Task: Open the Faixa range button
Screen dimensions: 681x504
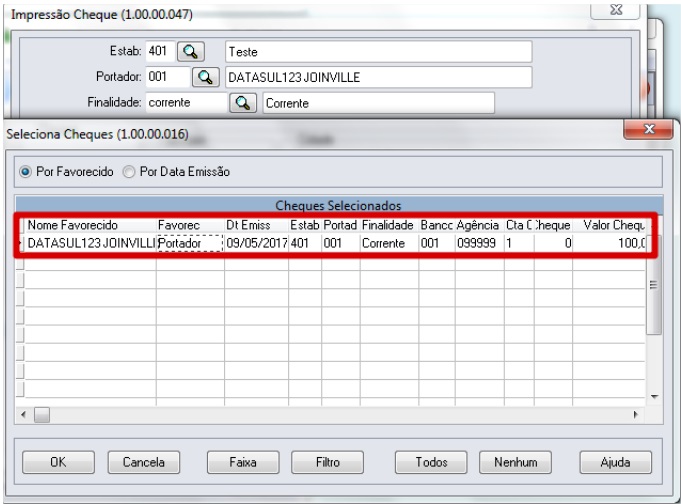Action: click(243, 462)
